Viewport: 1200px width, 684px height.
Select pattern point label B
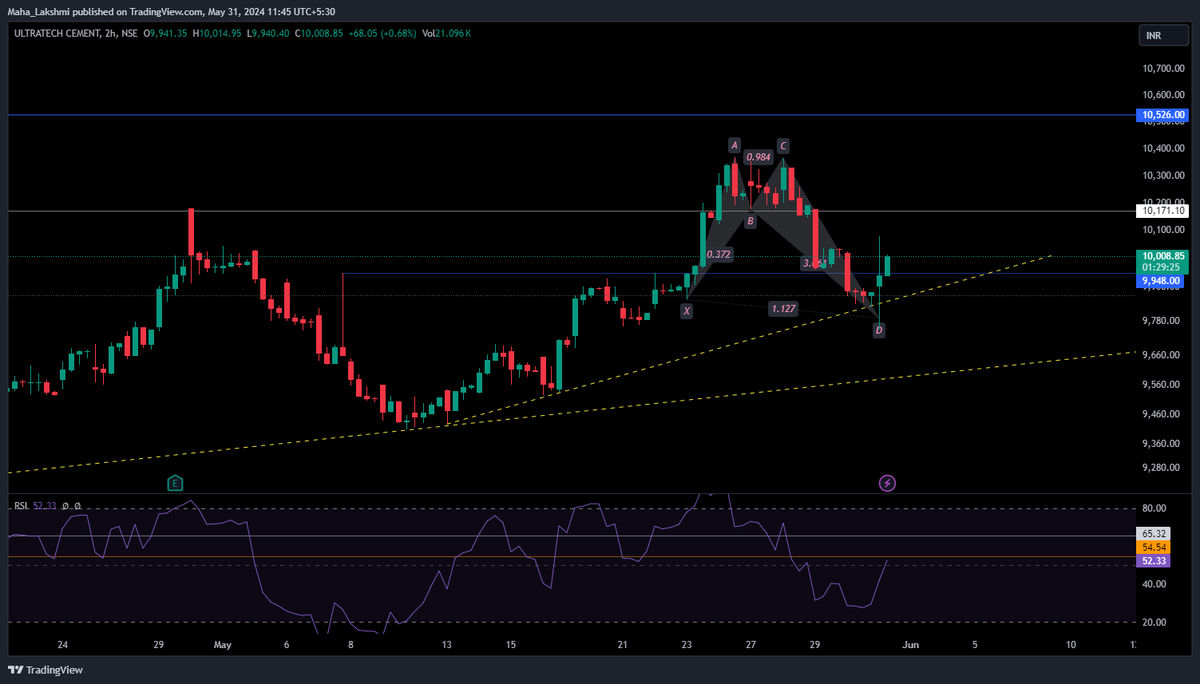coord(749,220)
